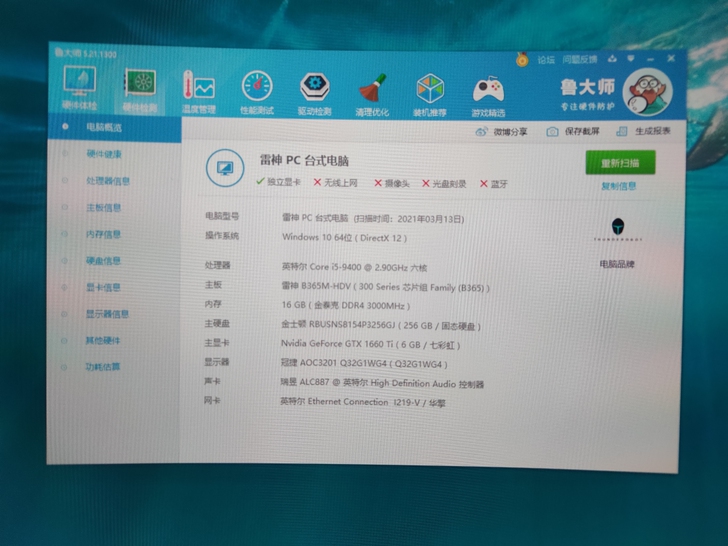Click the camera icon for 保存截屏
728x546 pixels.
click(552, 132)
